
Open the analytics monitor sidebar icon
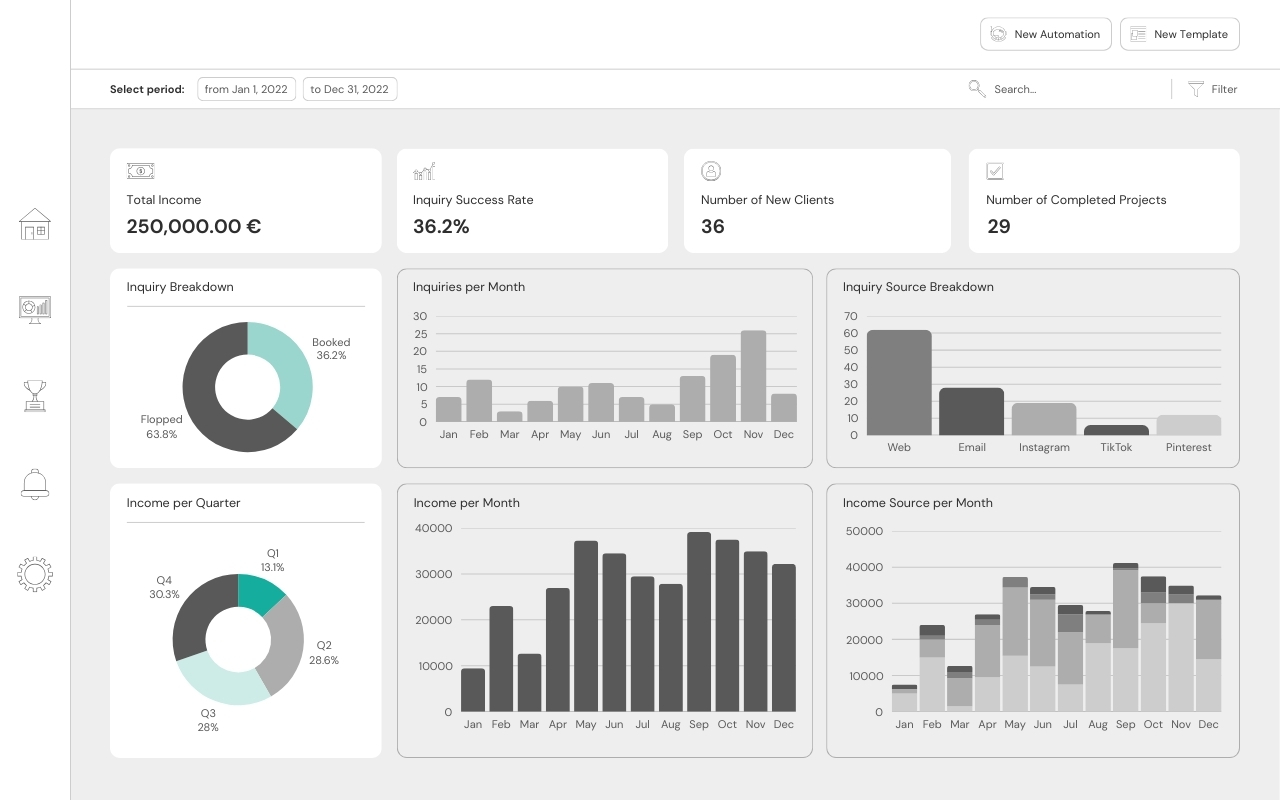(x=35, y=309)
